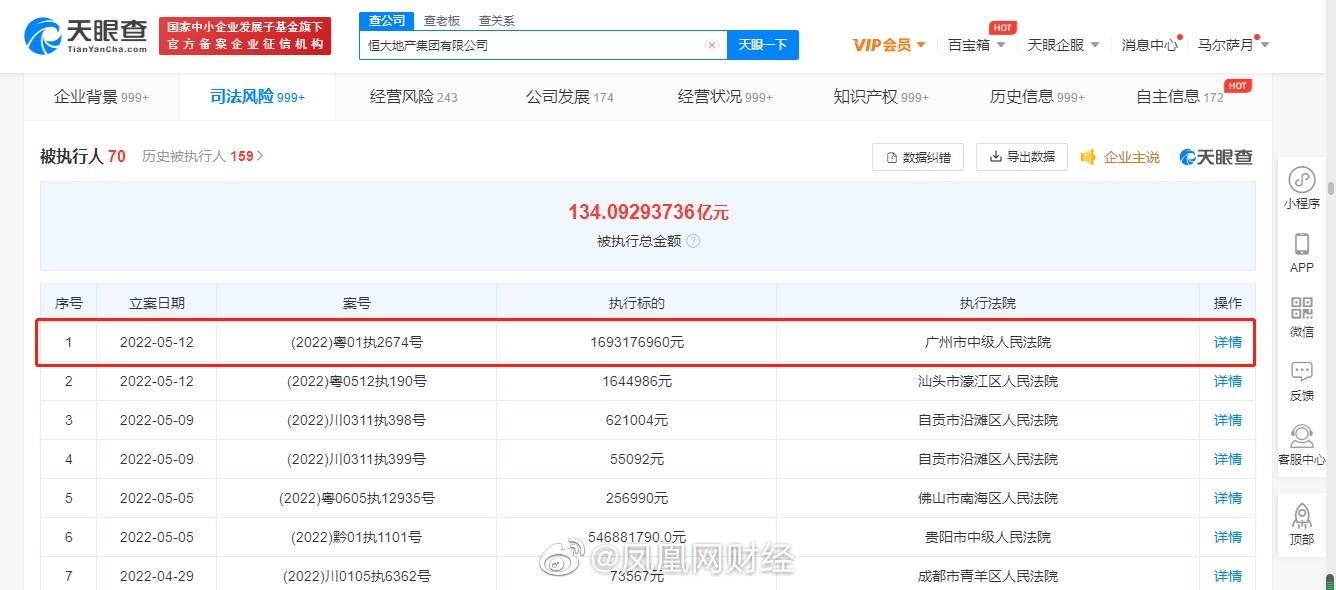Click the company name search input field
Viewport: 1336px width, 590px height.
click(530, 45)
